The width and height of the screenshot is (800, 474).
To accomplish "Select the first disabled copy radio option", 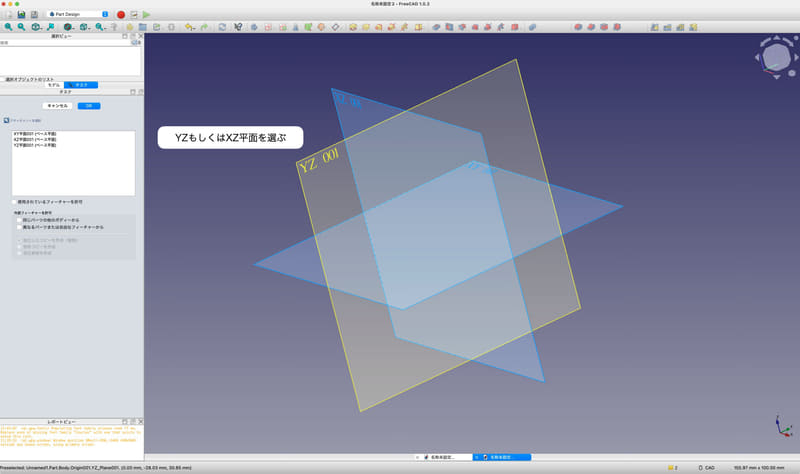I will coord(19,240).
